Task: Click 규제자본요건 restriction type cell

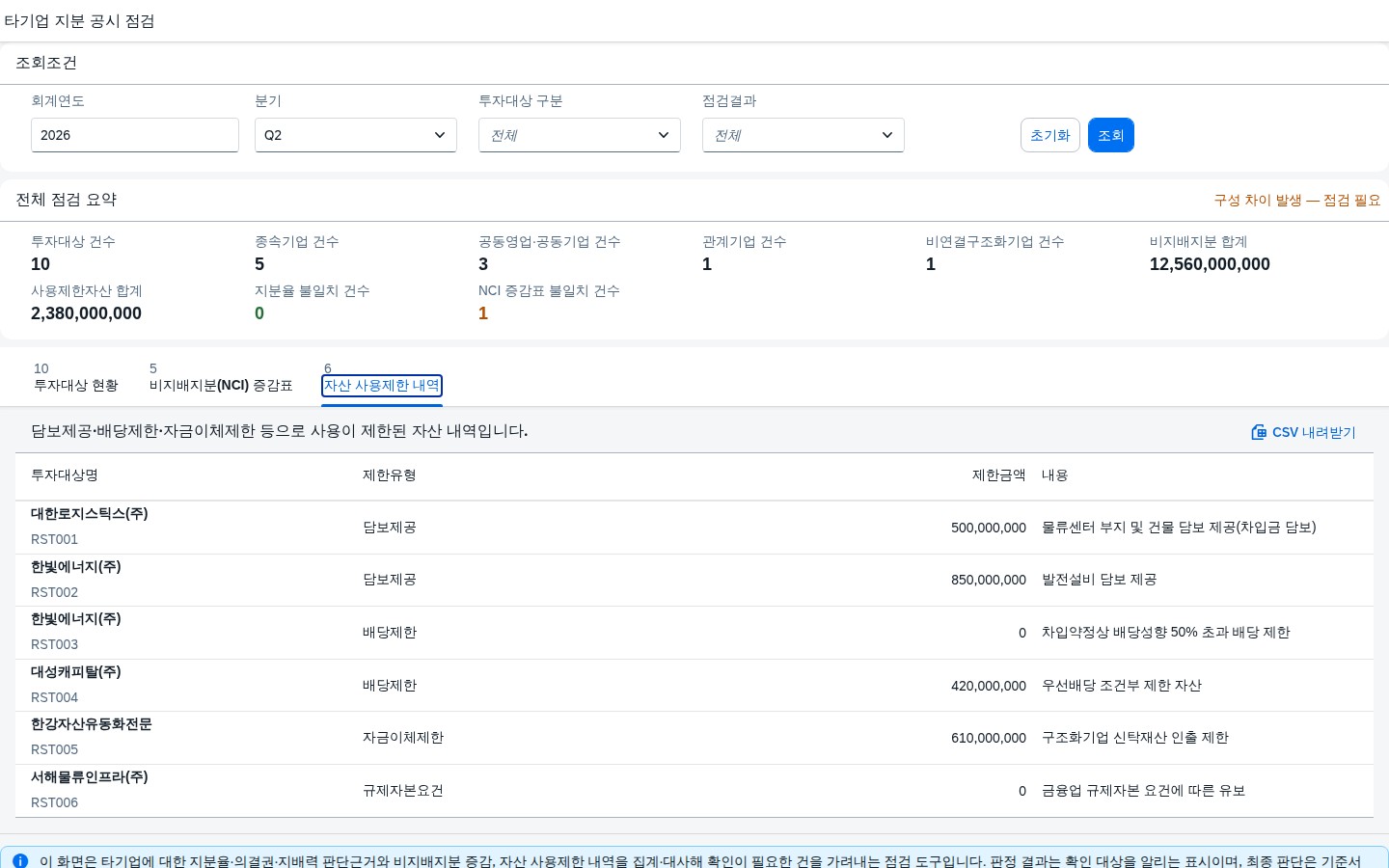Action: 403,791
